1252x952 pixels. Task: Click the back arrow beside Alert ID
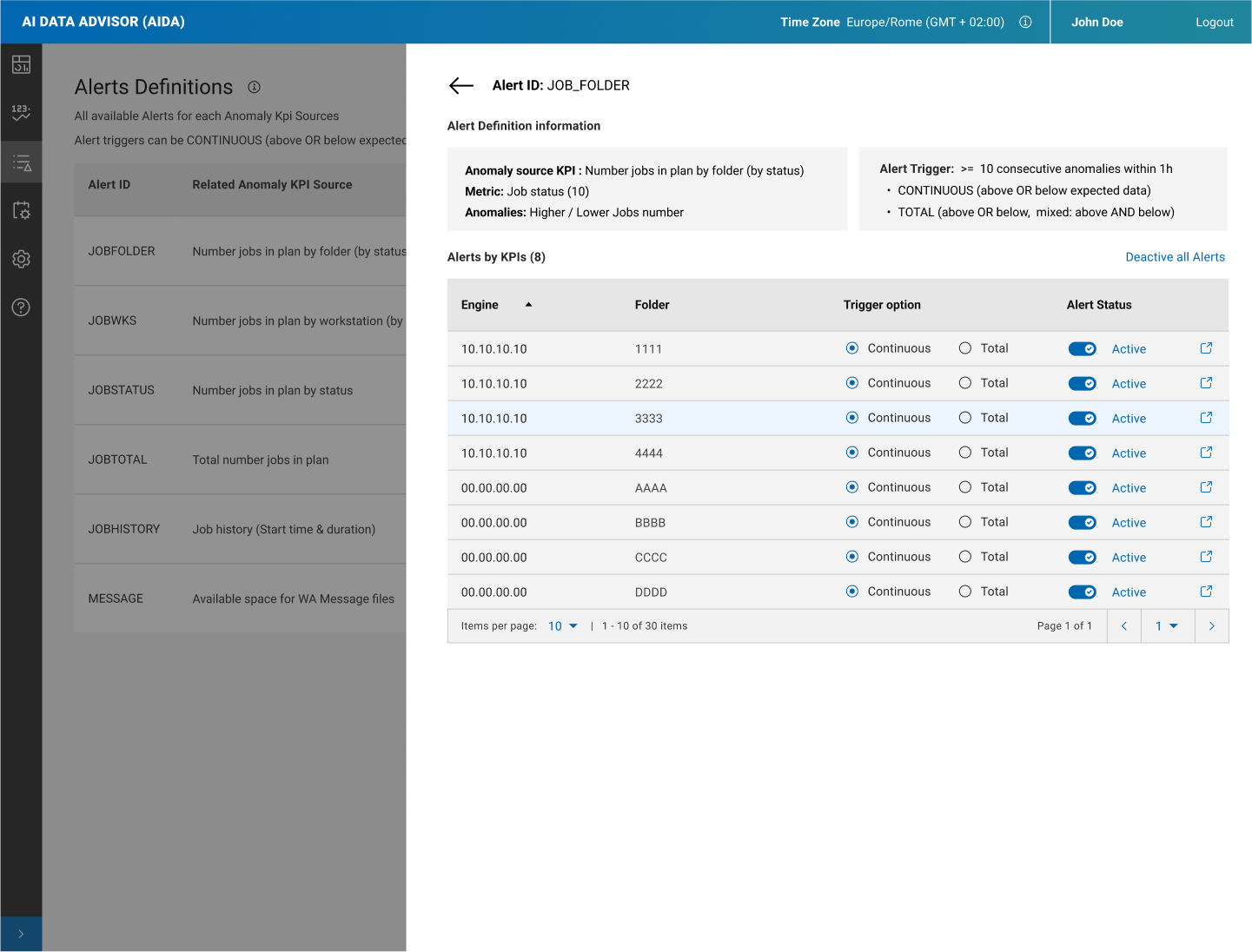pyautogui.click(x=460, y=85)
